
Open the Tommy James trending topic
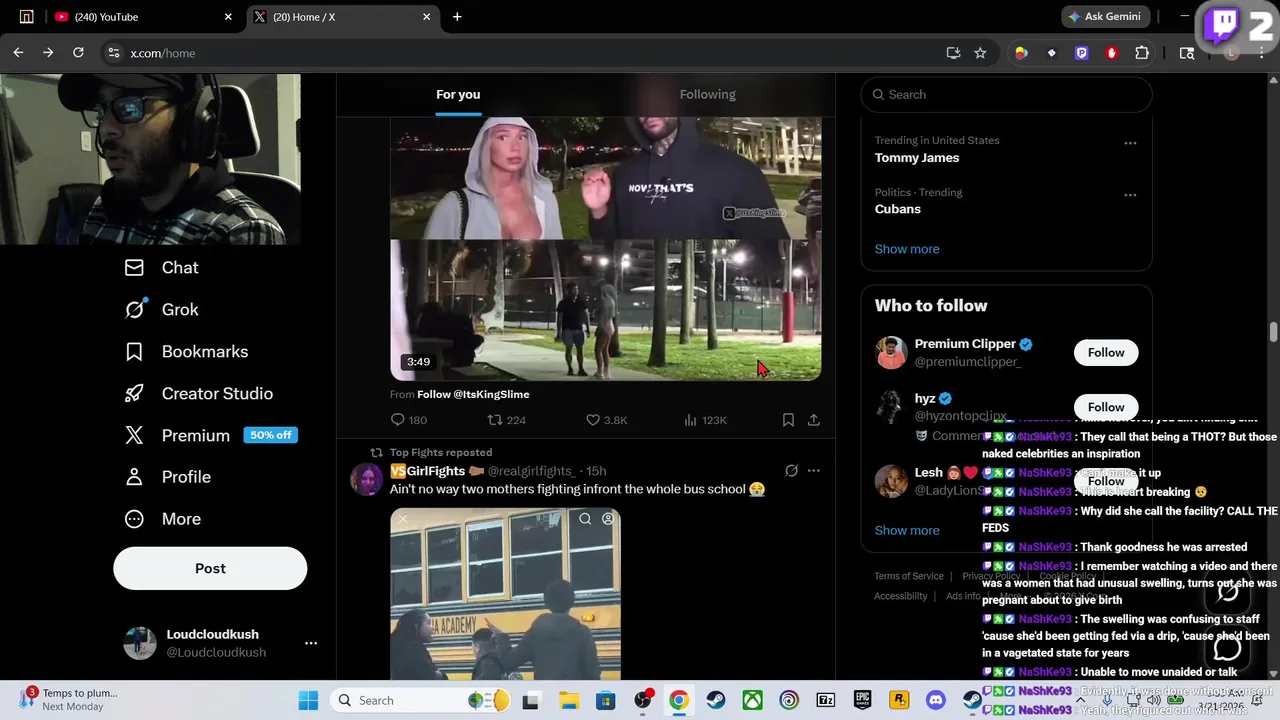(x=917, y=158)
